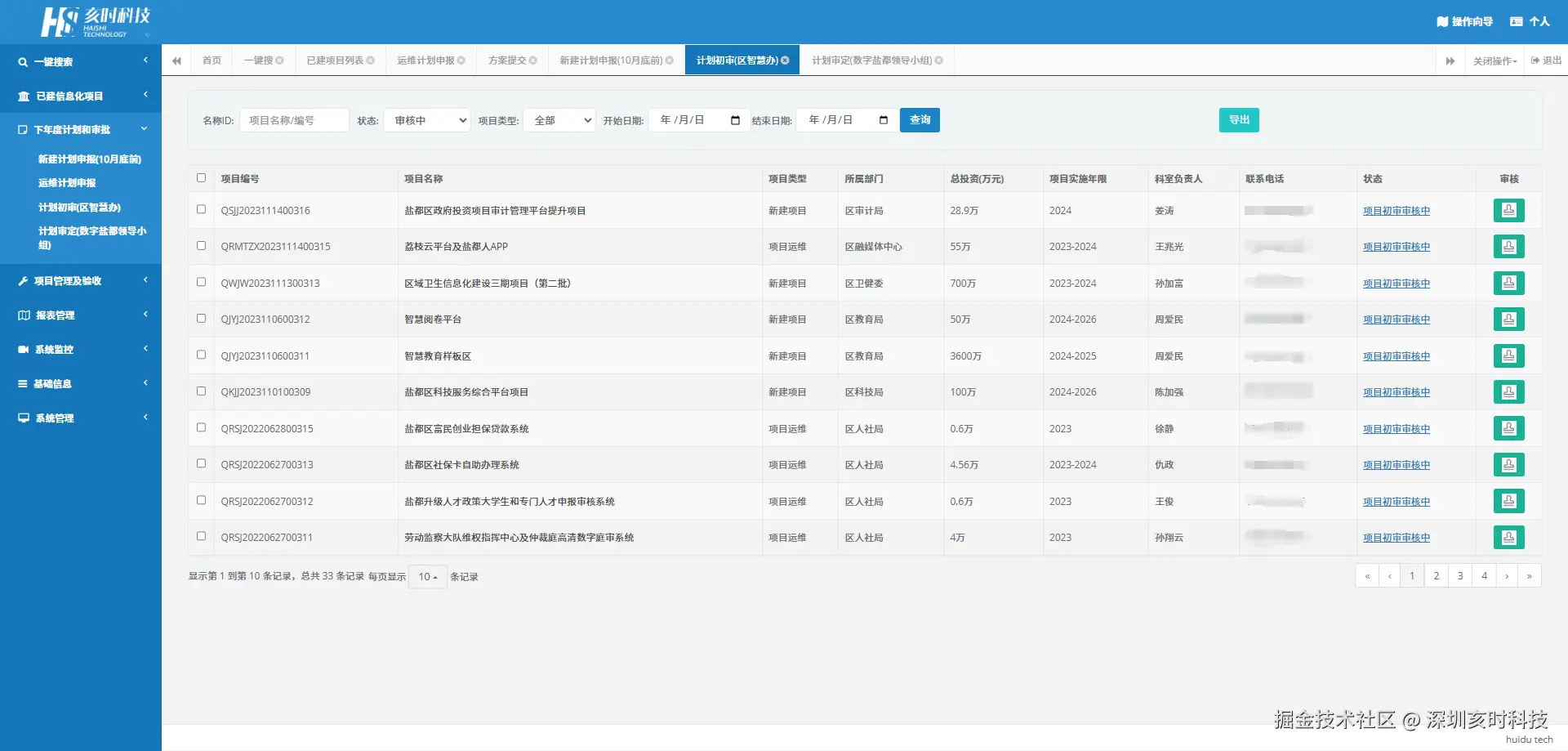Screen dimensions: 1568x751
Task: Close the active 计划初审(区智慧办) tab
Action: click(x=785, y=60)
